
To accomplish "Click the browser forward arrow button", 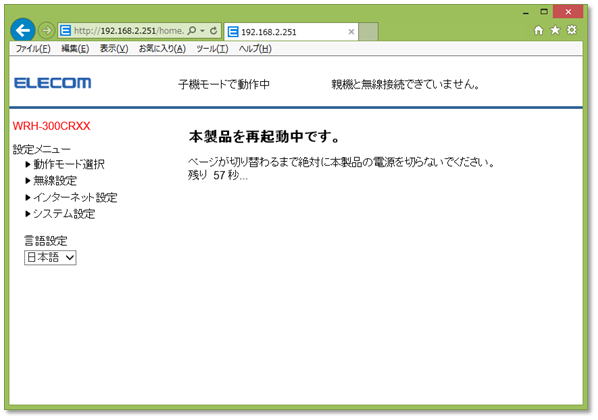I will pyautogui.click(x=47, y=31).
